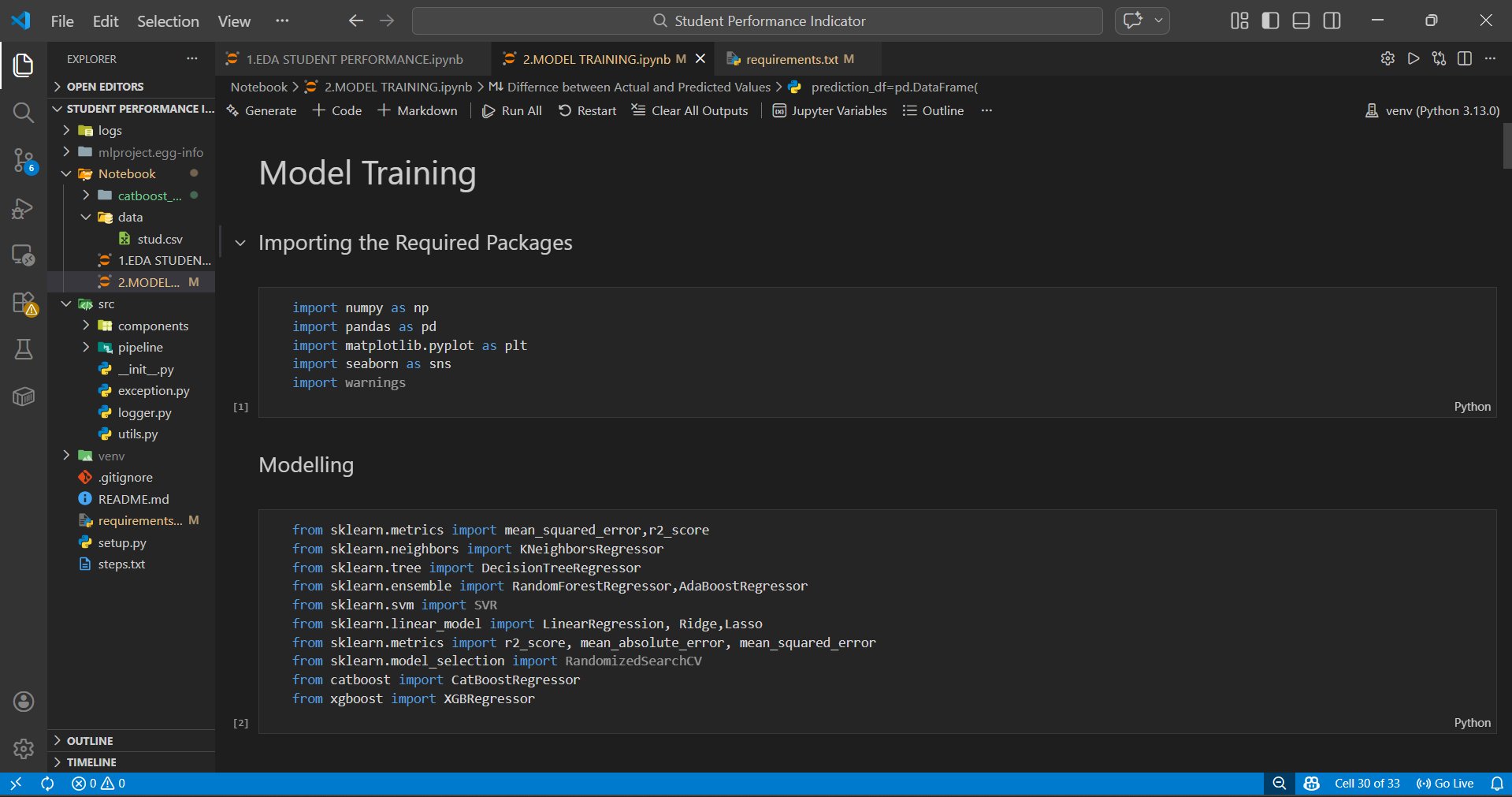
Task: Click Clear All Outputs button
Action: (x=690, y=111)
